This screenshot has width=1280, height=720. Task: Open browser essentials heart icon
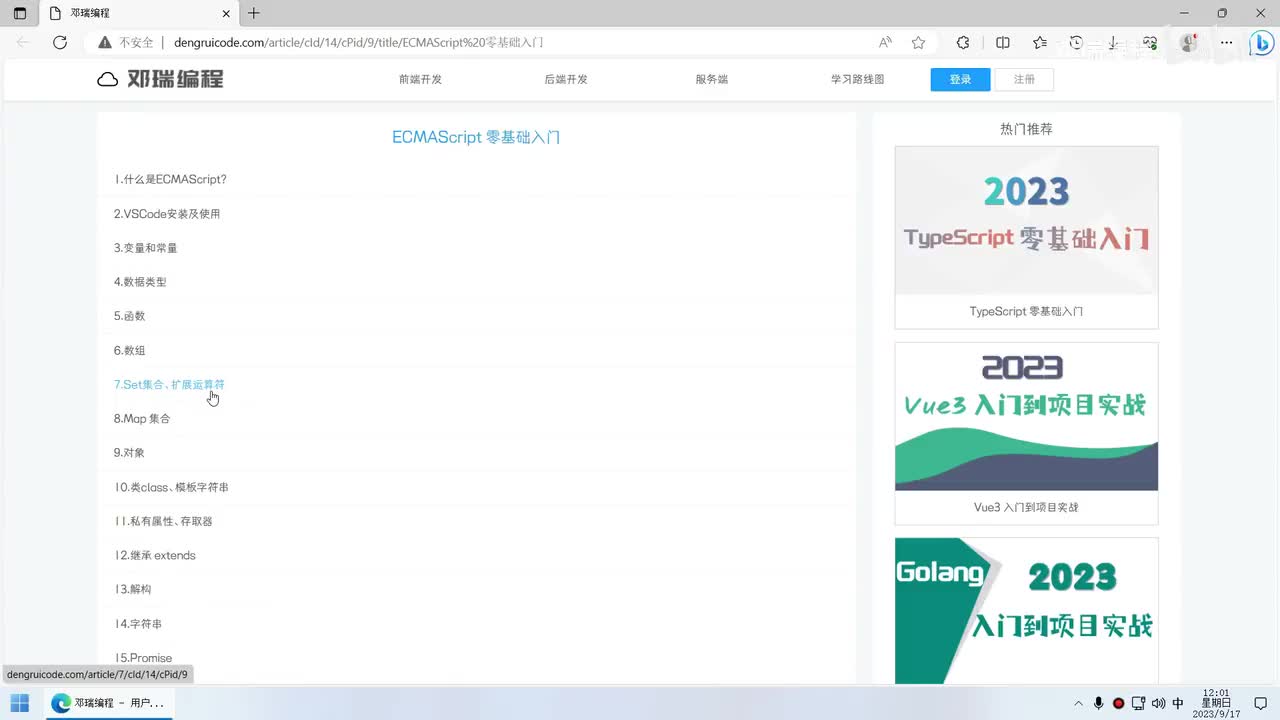(x=1150, y=43)
